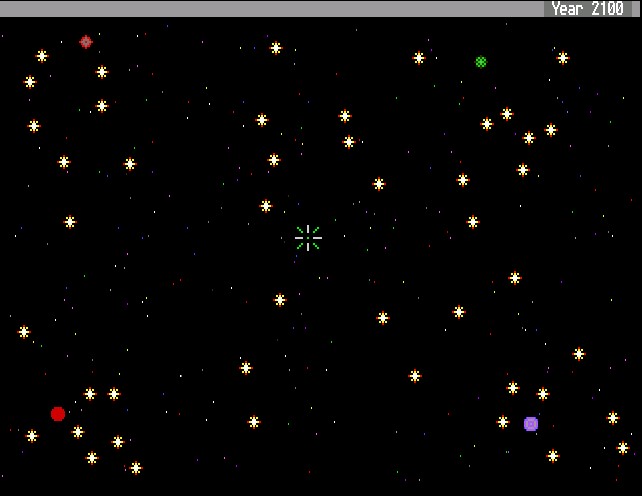The height and width of the screenshot is (496, 642).
Task: Select the faded dim-red planet
Action: click(86, 42)
